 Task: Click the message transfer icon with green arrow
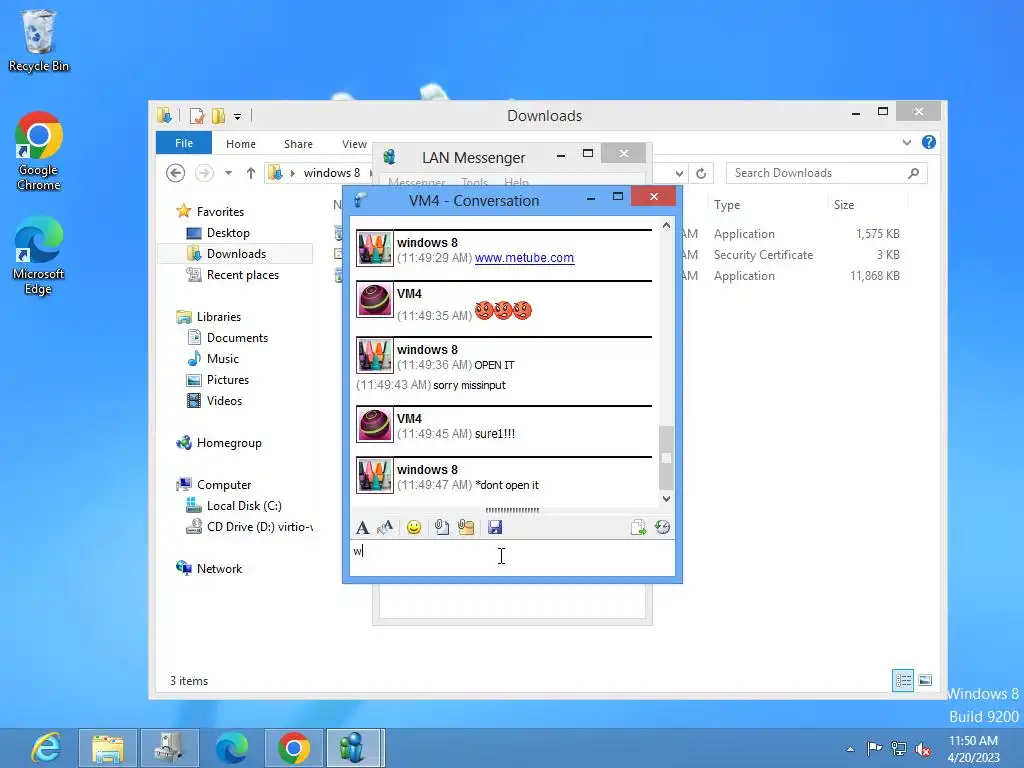[638, 527]
